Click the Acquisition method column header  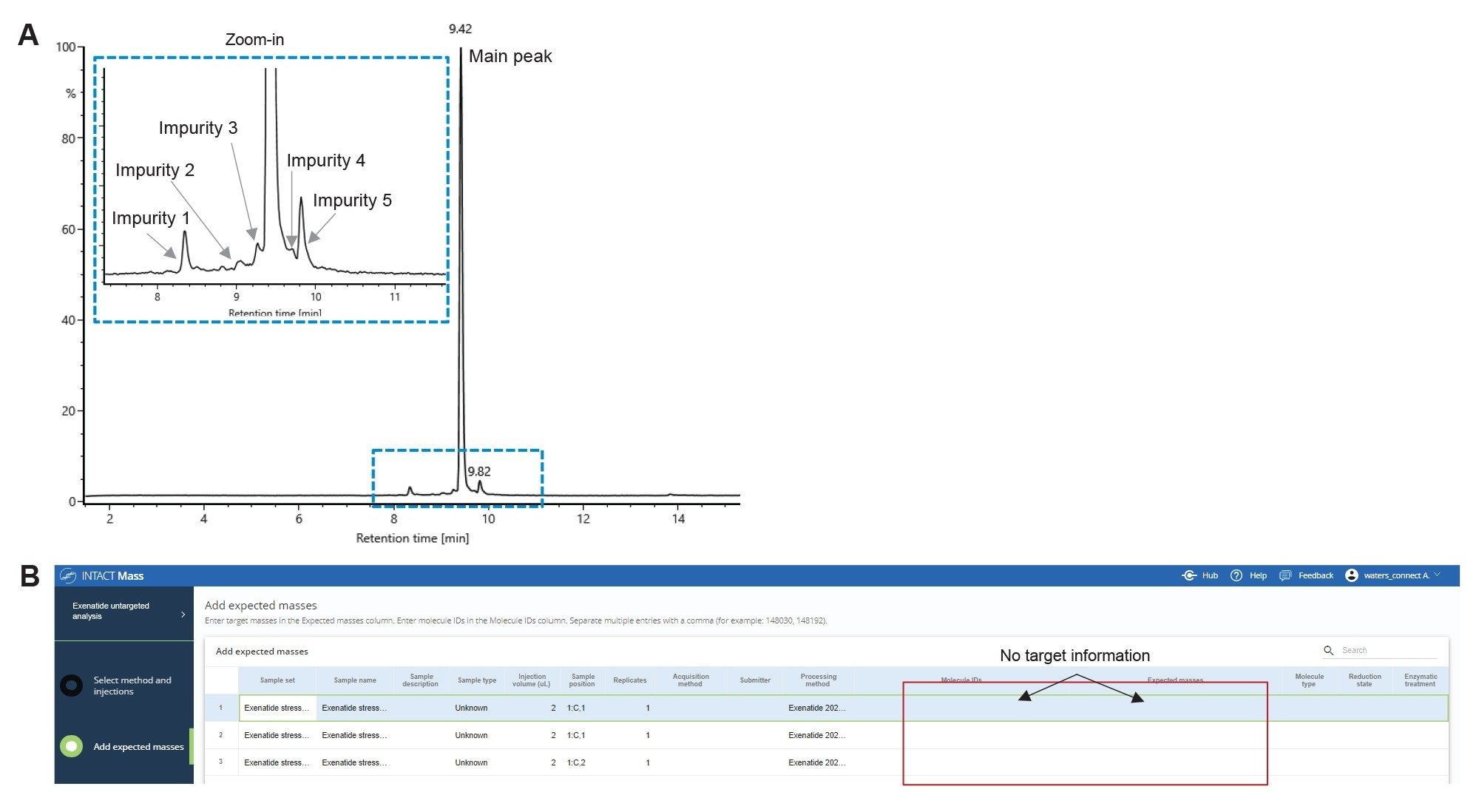point(691,680)
